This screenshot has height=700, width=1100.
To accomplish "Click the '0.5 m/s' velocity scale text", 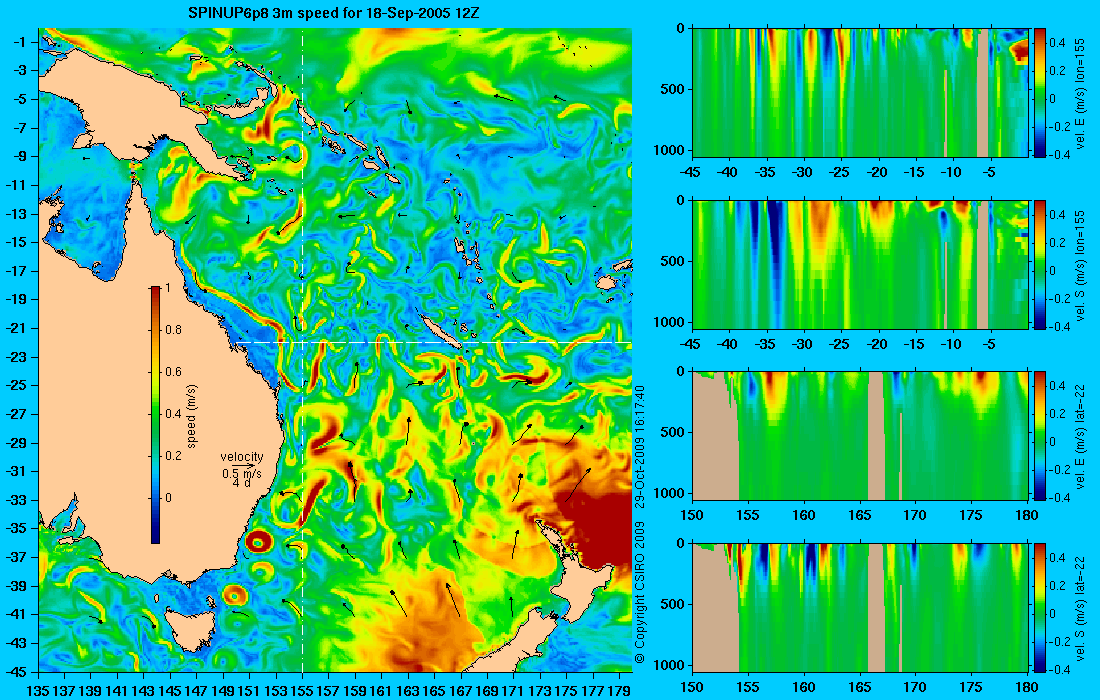I will coord(241,474).
